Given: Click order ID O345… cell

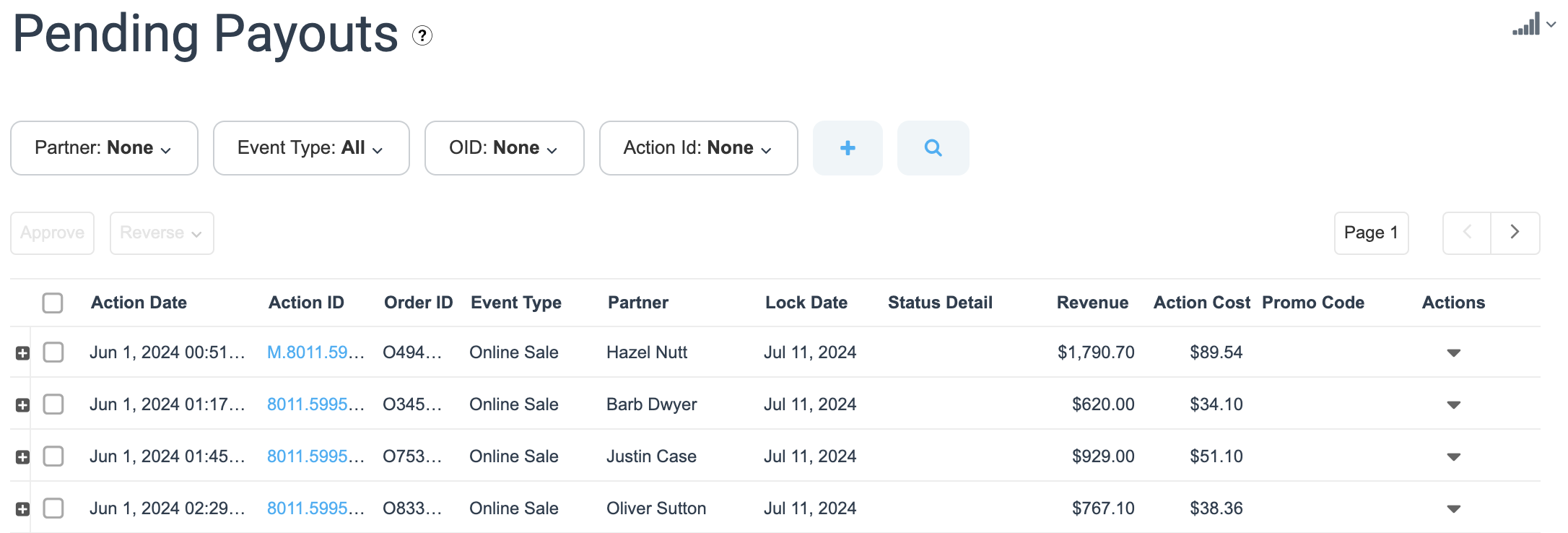Looking at the screenshot, I should [411, 404].
